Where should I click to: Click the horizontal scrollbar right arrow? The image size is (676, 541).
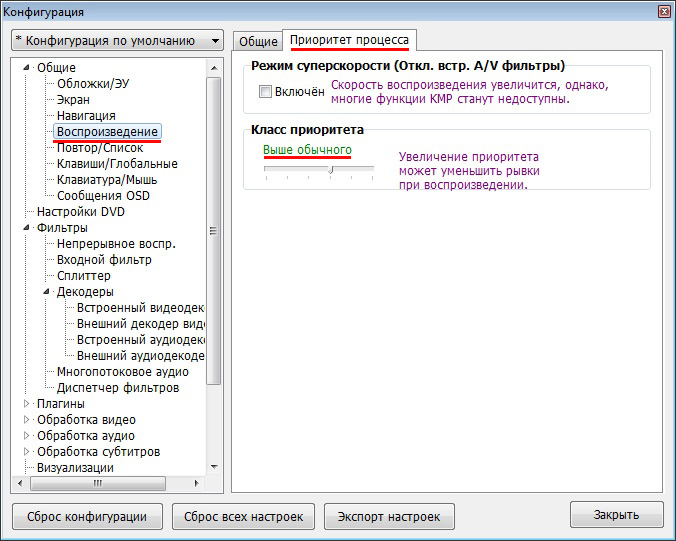point(197,483)
